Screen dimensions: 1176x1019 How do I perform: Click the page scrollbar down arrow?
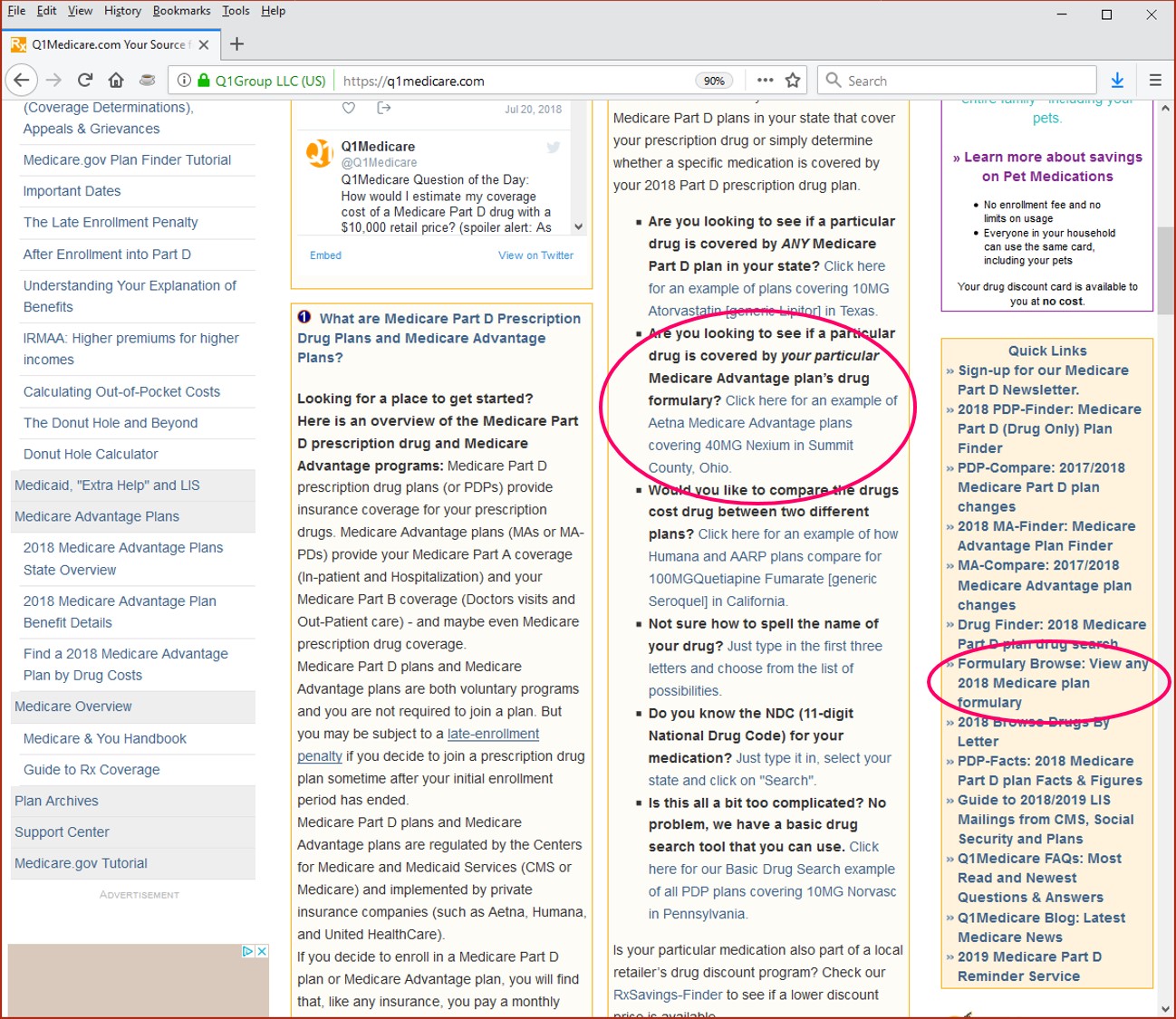point(1165,1009)
